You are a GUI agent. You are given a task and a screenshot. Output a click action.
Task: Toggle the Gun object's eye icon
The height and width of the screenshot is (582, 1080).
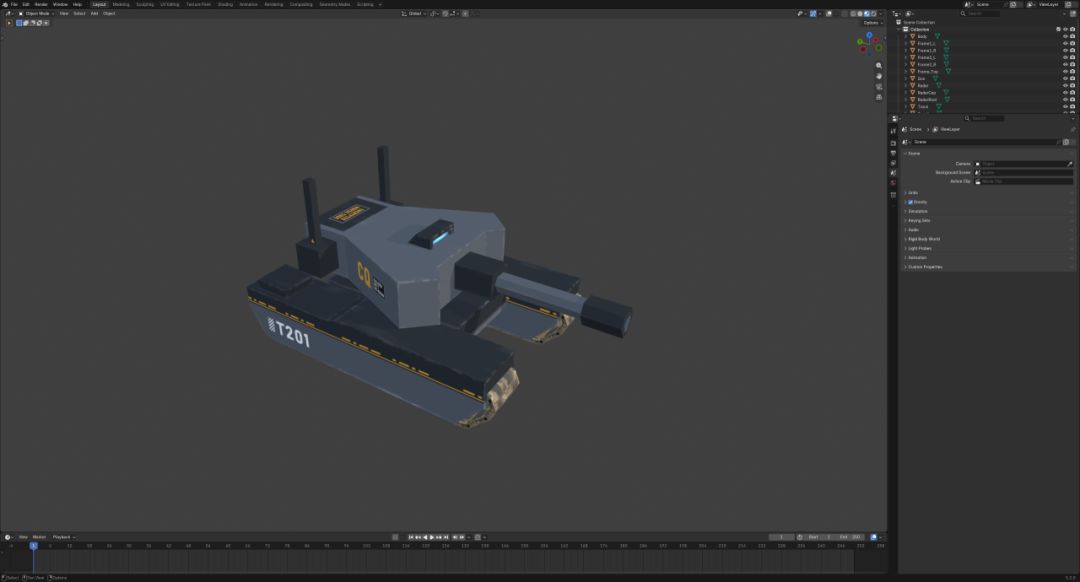click(x=1065, y=79)
